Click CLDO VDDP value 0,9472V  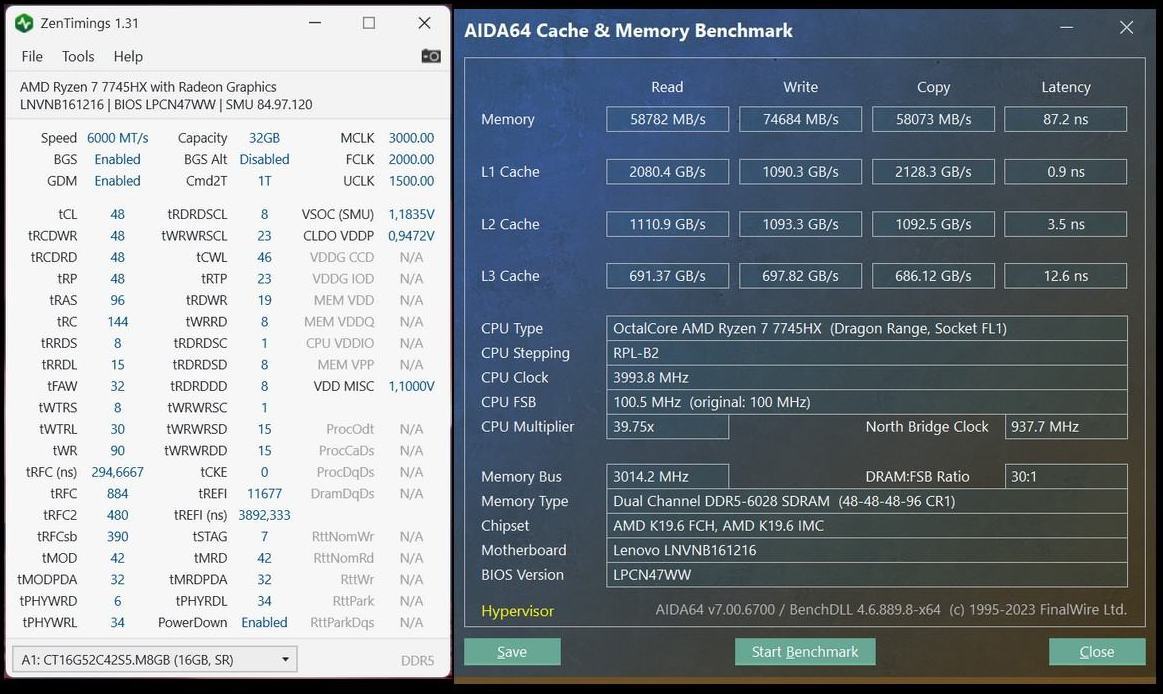(x=411, y=236)
